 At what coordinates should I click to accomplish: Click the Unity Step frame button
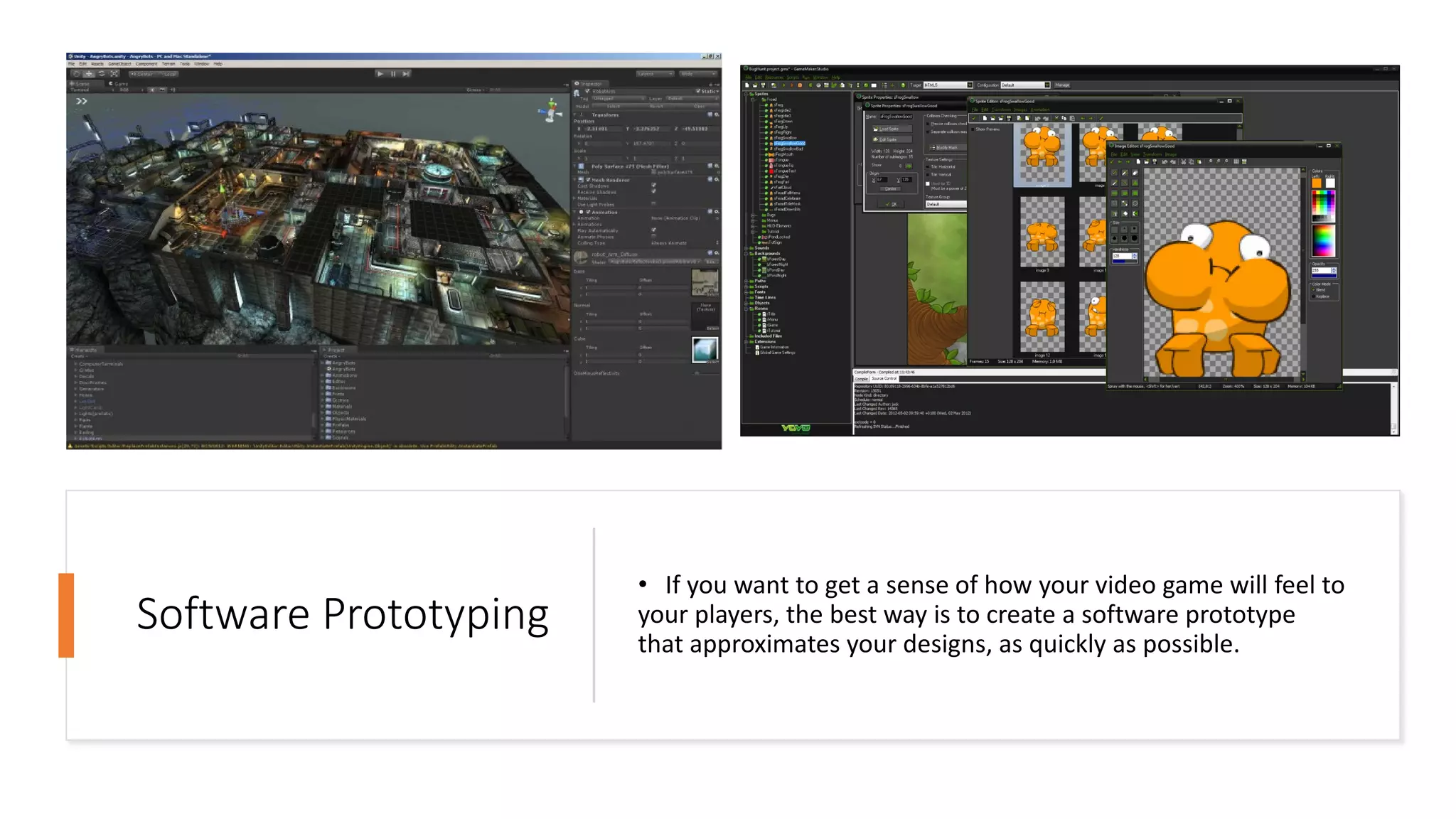(x=406, y=73)
